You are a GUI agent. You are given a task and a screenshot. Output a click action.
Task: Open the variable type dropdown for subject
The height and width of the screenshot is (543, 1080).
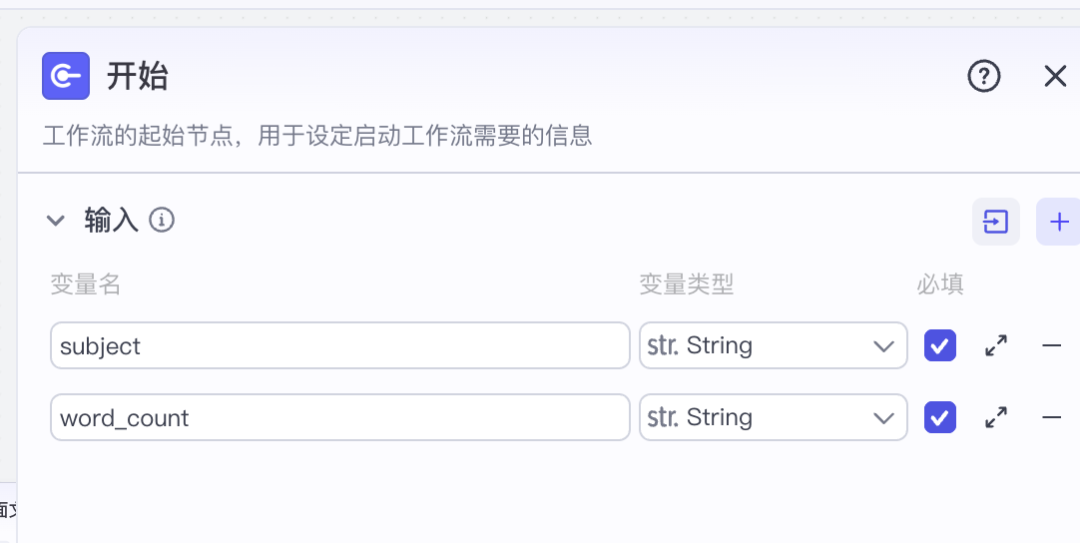click(x=773, y=346)
